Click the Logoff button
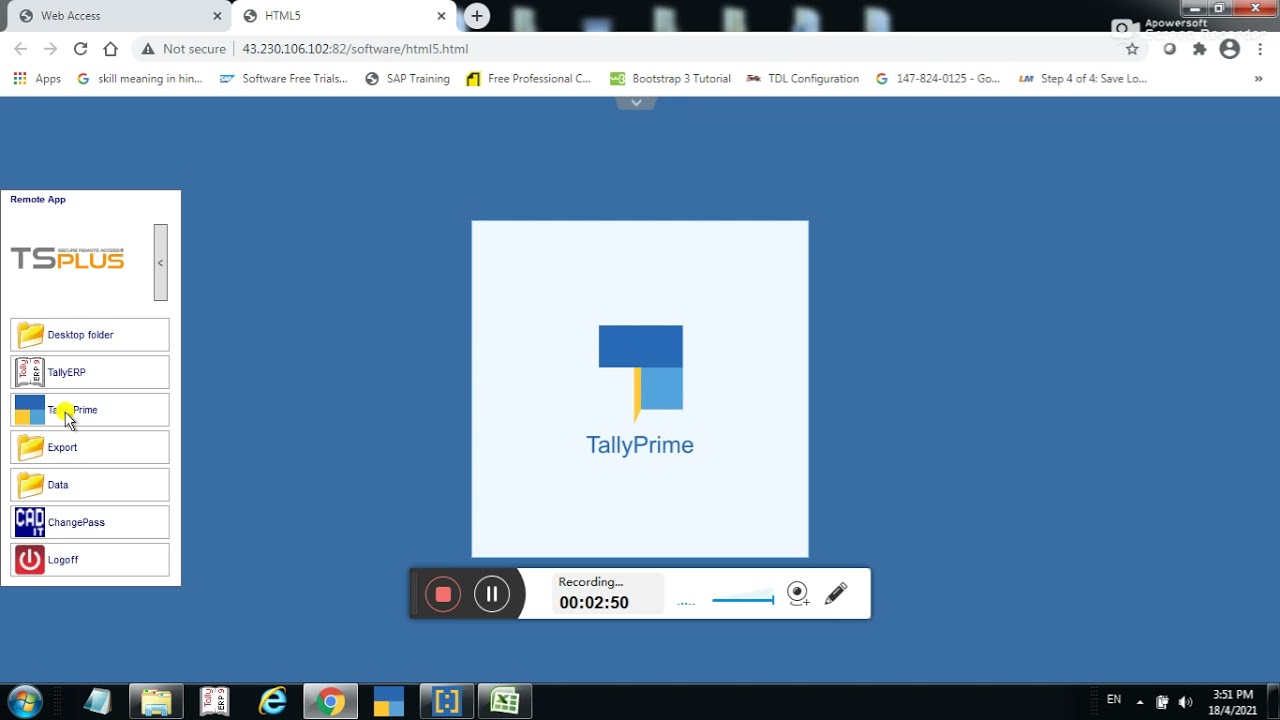Viewport: 1280px width, 720px height. (90, 560)
